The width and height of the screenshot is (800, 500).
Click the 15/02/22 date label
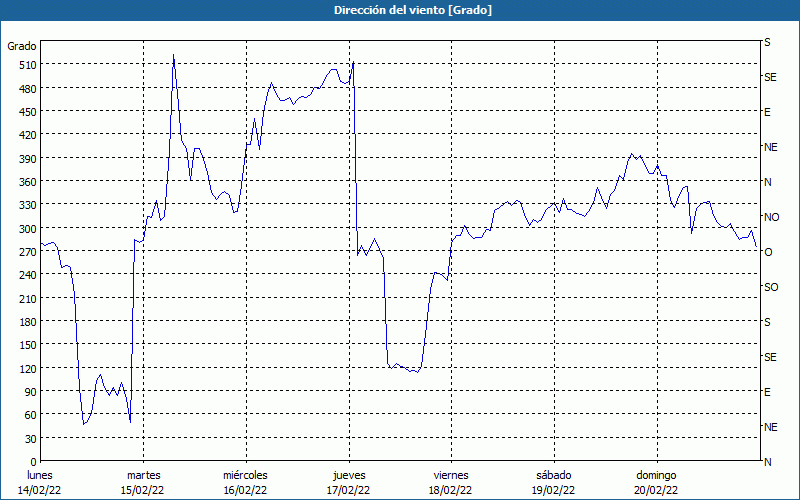point(142,490)
